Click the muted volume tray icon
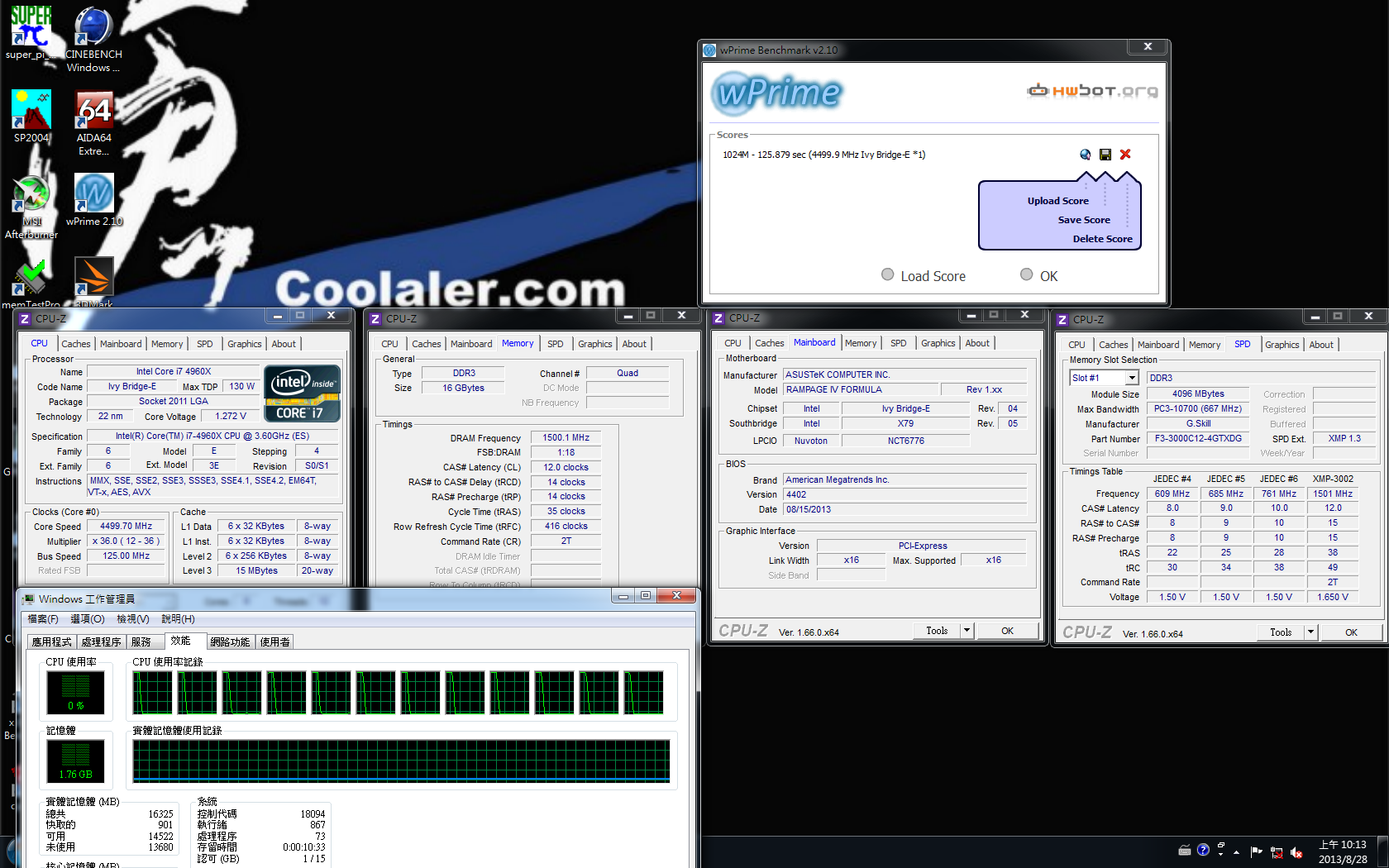Screen dimensions: 1389x868 pyautogui.click(x=1296, y=852)
